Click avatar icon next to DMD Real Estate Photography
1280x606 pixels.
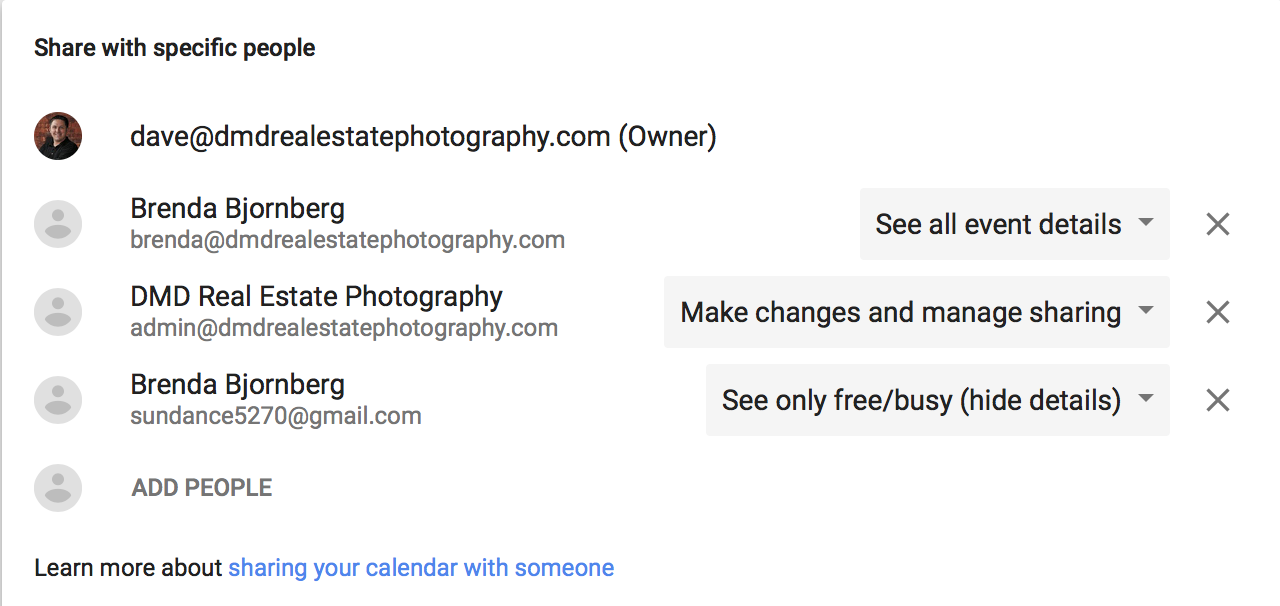(58, 312)
